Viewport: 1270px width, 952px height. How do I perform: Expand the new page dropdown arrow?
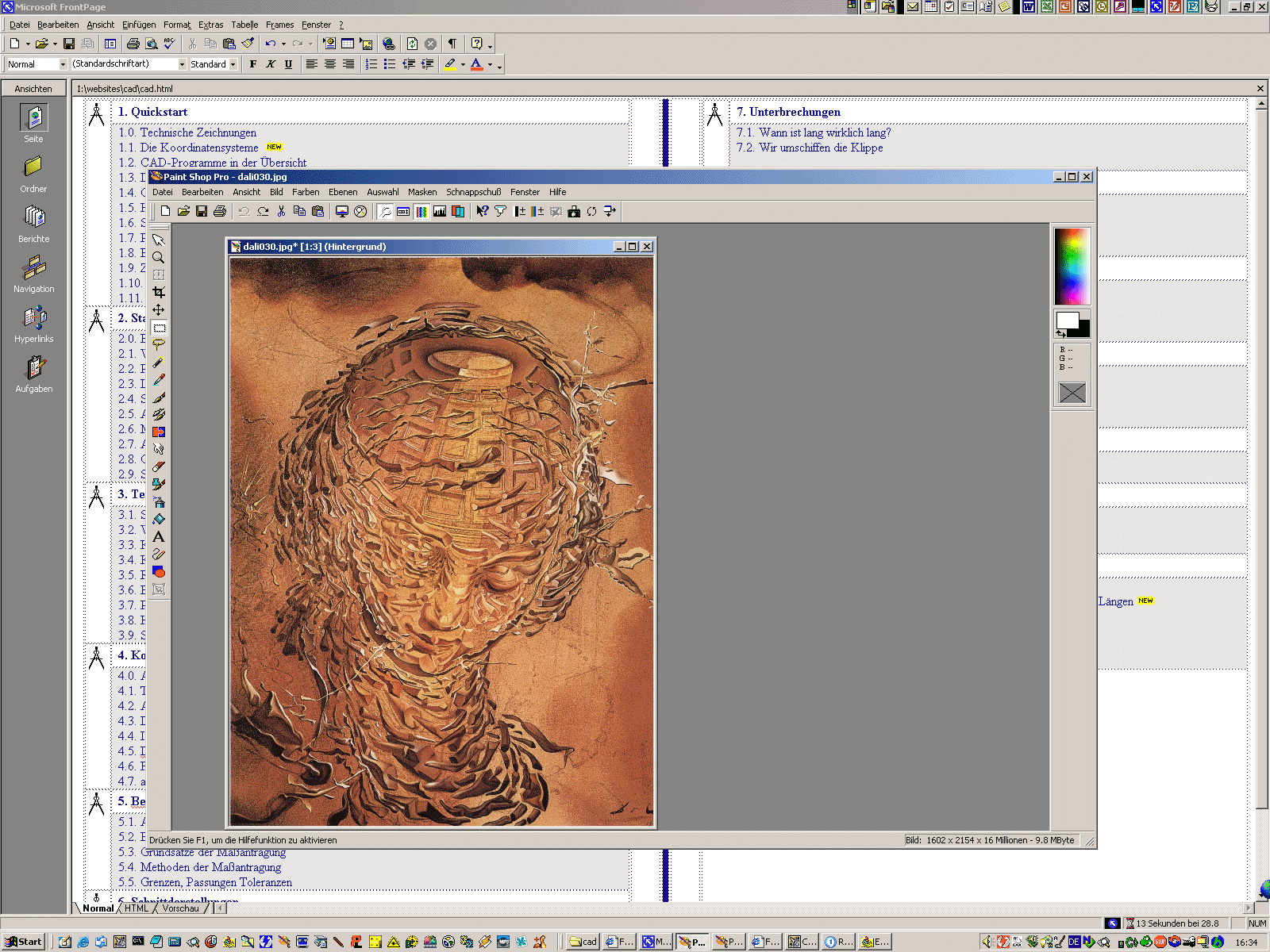[x=28, y=44]
